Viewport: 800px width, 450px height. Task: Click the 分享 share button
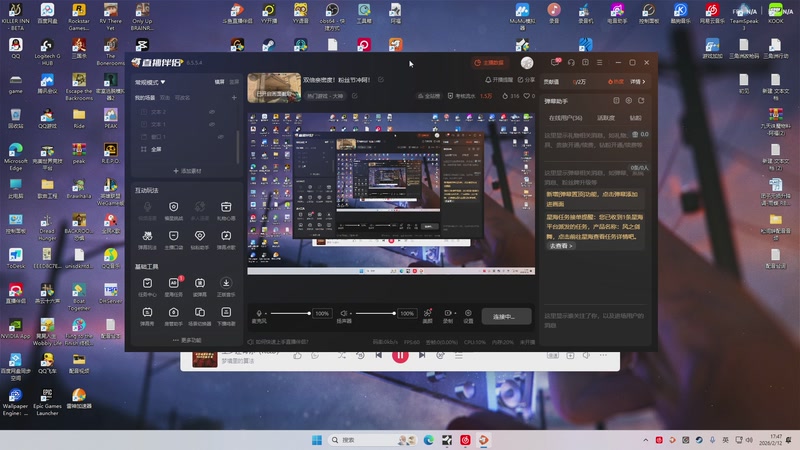pyautogui.click(x=527, y=80)
